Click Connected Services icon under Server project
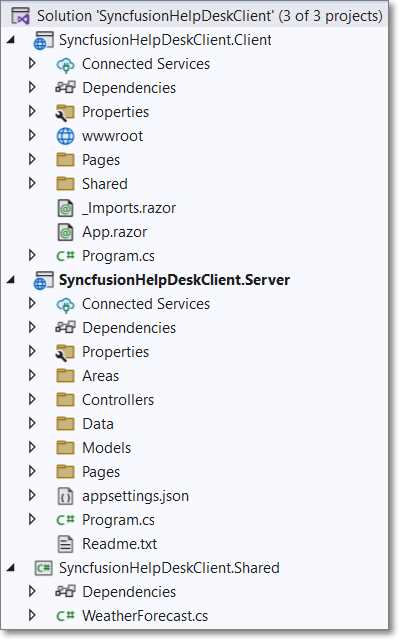The width and height of the screenshot is (398, 639). point(65,304)
